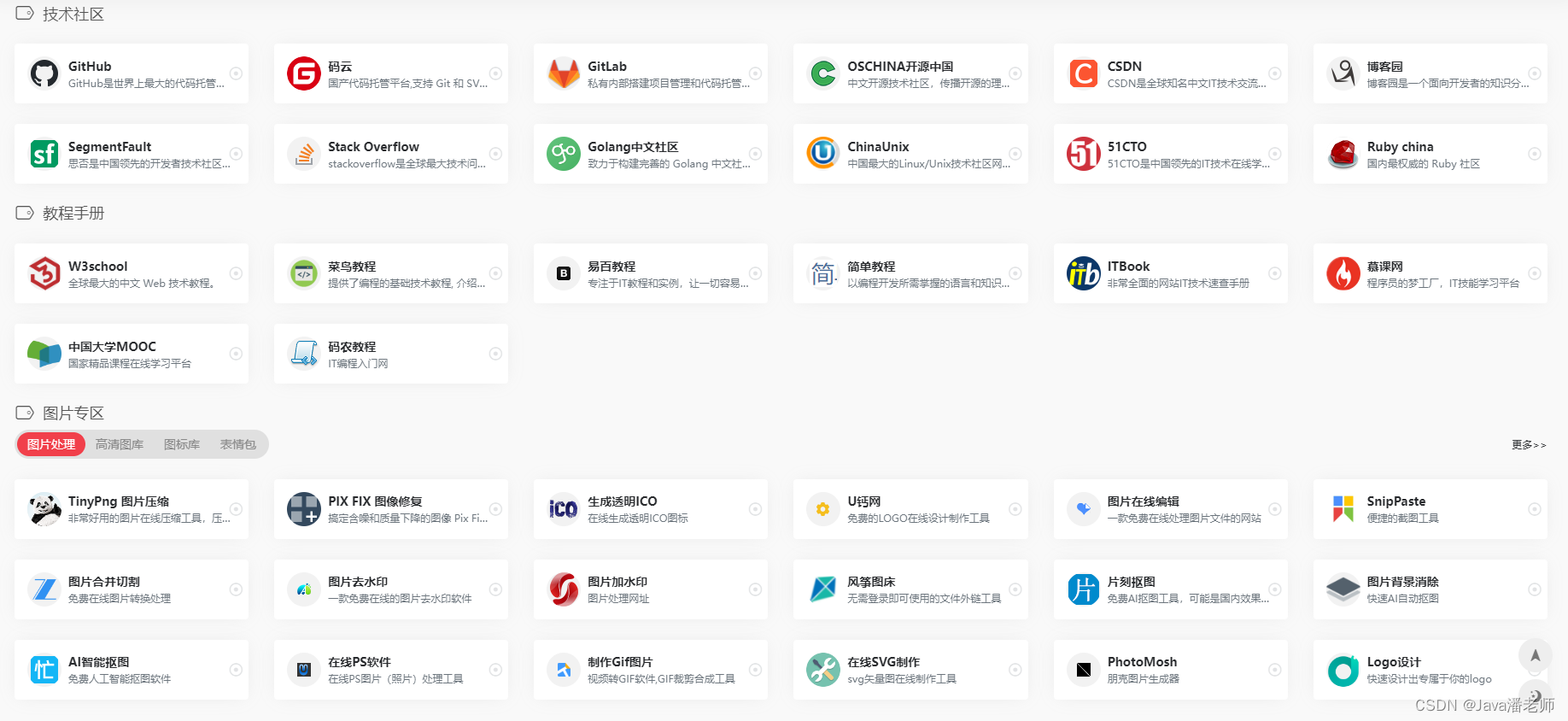Click the 图片专区 section heading

coord(73,413)
